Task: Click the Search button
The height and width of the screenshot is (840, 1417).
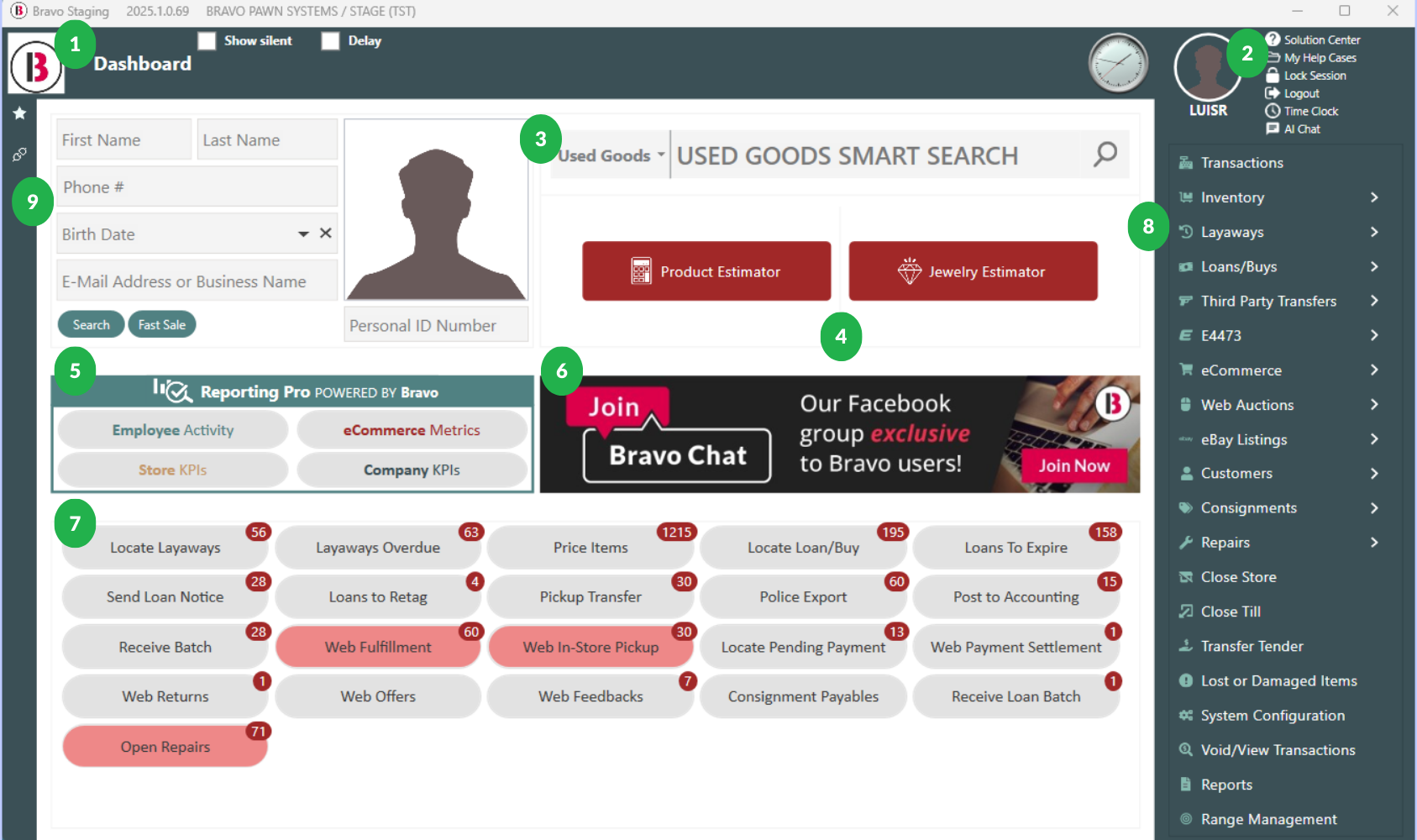Action: pyautogui.click(x=91, y=324)
